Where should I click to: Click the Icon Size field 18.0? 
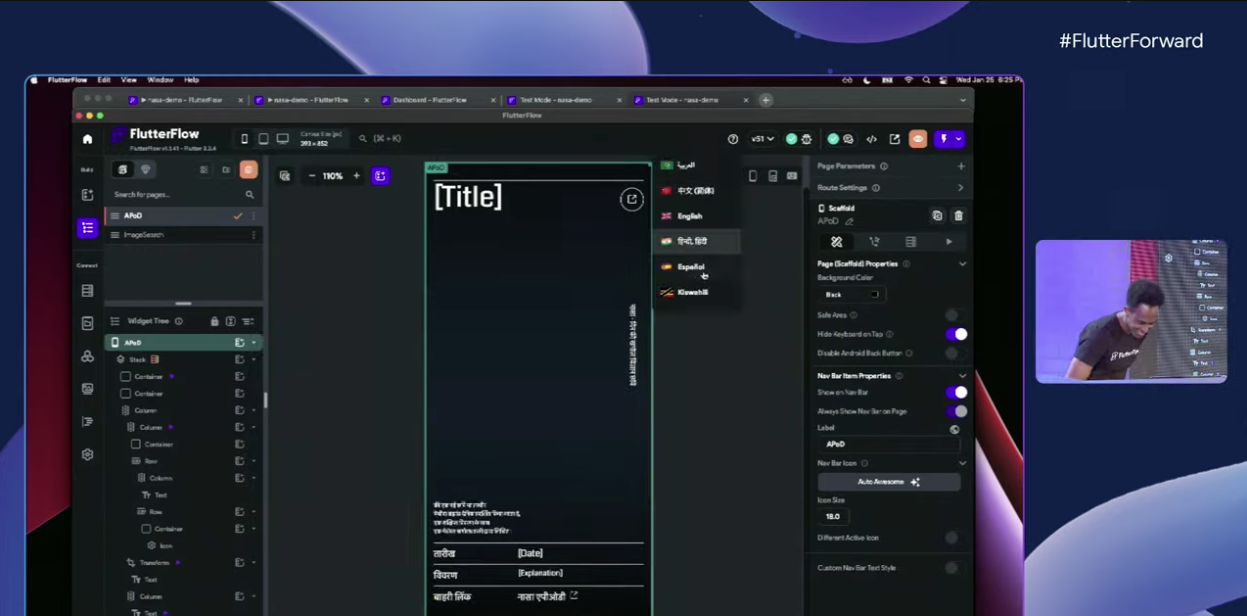[833, 517]
